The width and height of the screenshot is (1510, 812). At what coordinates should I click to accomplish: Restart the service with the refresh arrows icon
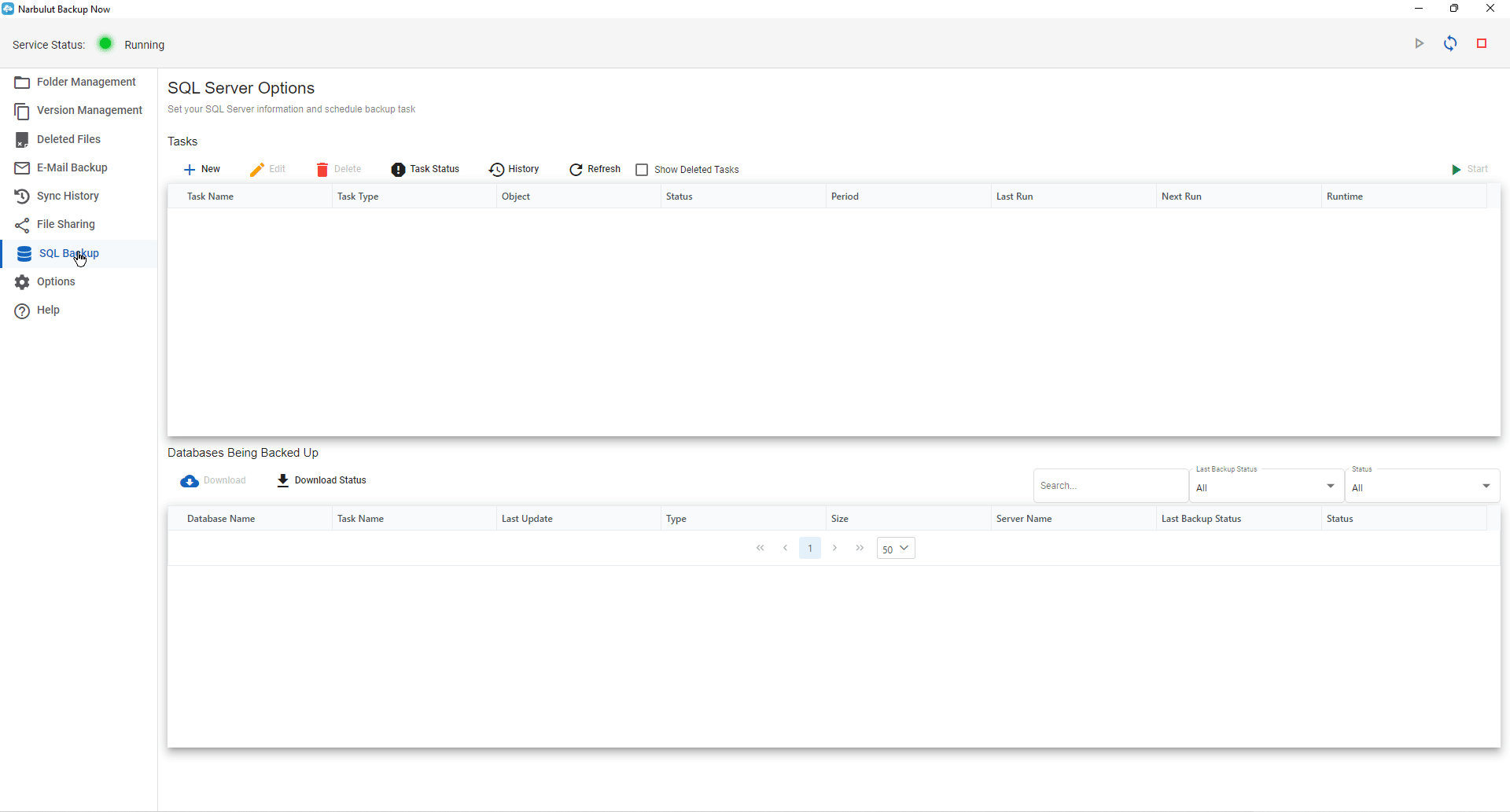(x=1450, y=43)
